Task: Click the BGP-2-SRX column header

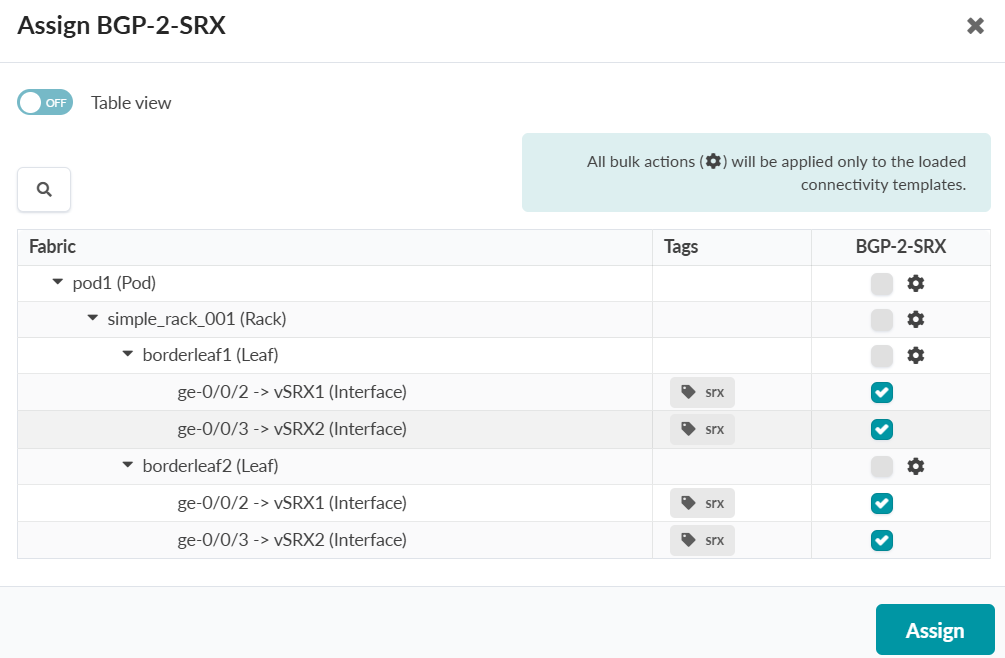Action: pos(900,246)
